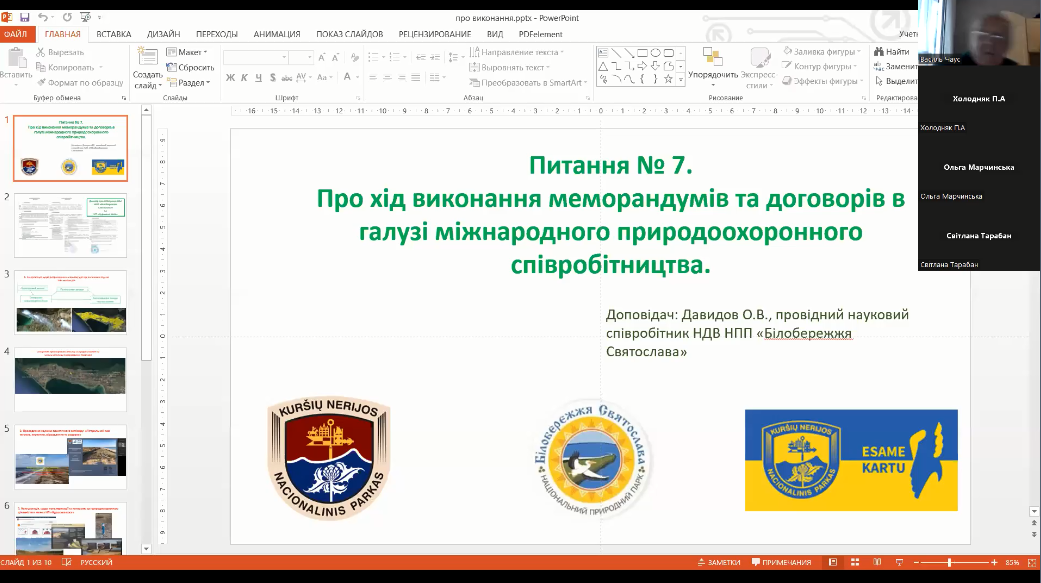
Task: Apply center text alignment
Action: (388, 78)
